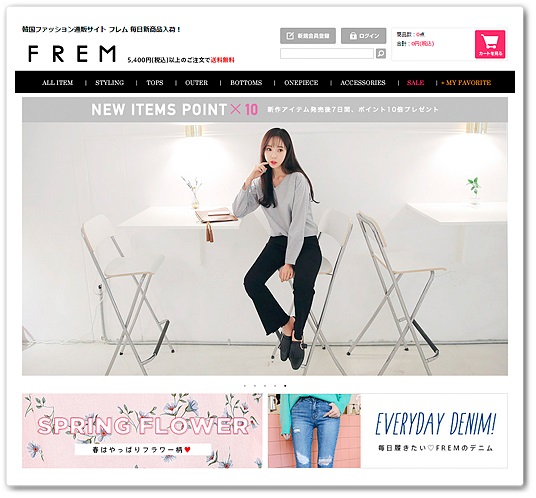536x498 pixels.
Task: Open the MY FAVORITE link
Action: (x=466, y=82)
